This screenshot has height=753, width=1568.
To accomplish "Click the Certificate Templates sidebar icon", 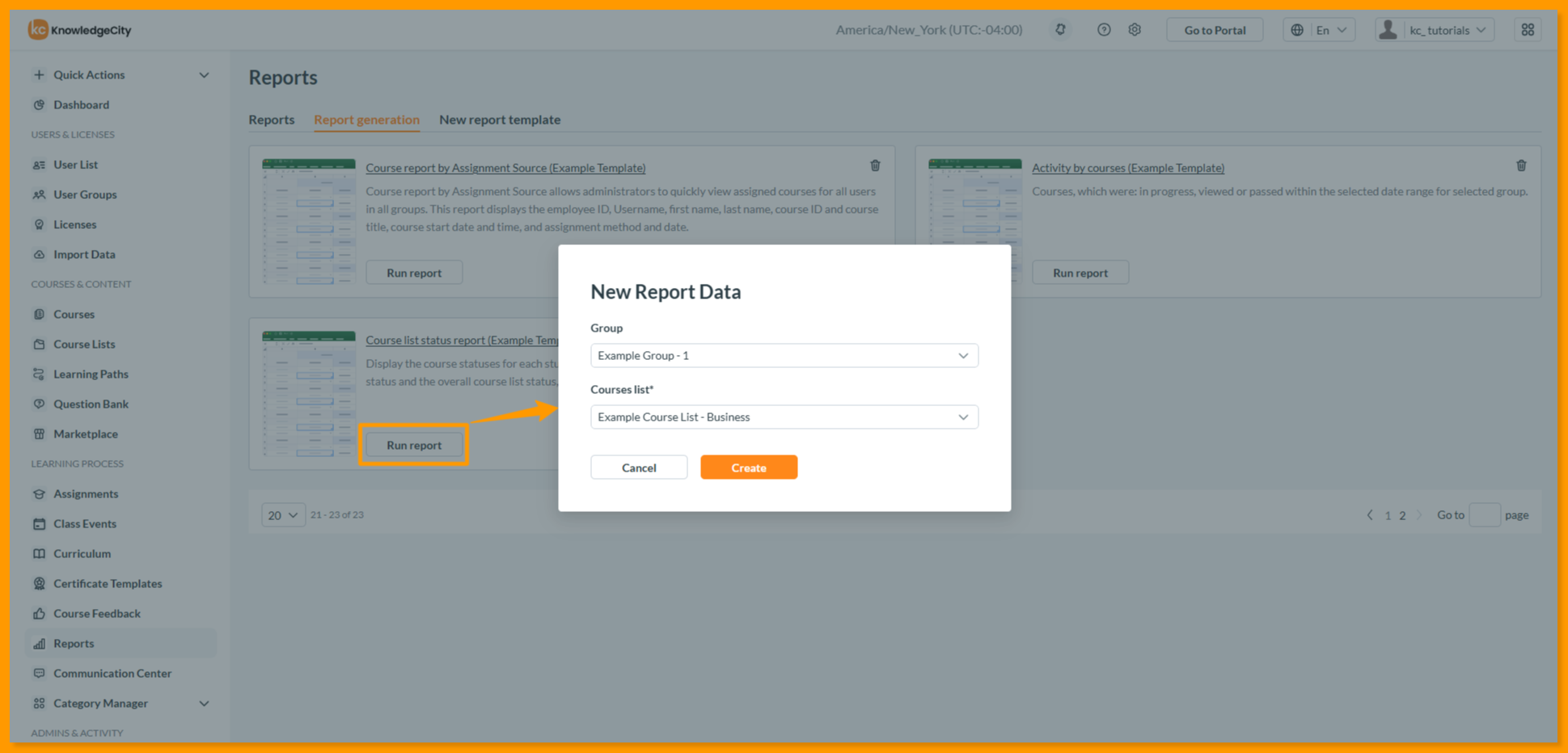I will (x=39, y=583).
